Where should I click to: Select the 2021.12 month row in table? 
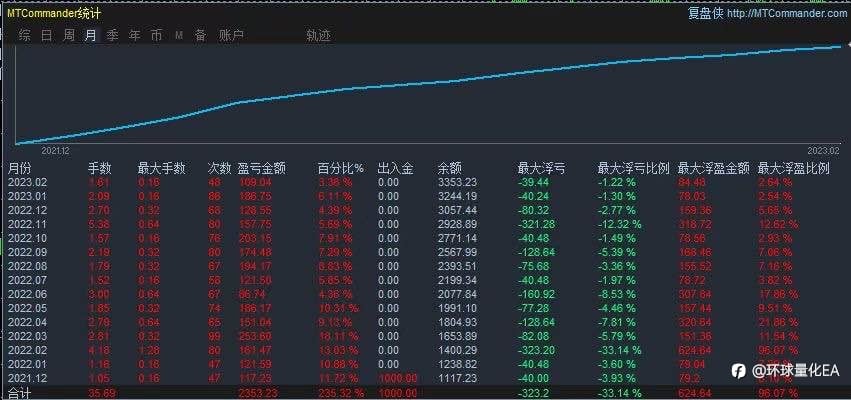coord(426,378)
